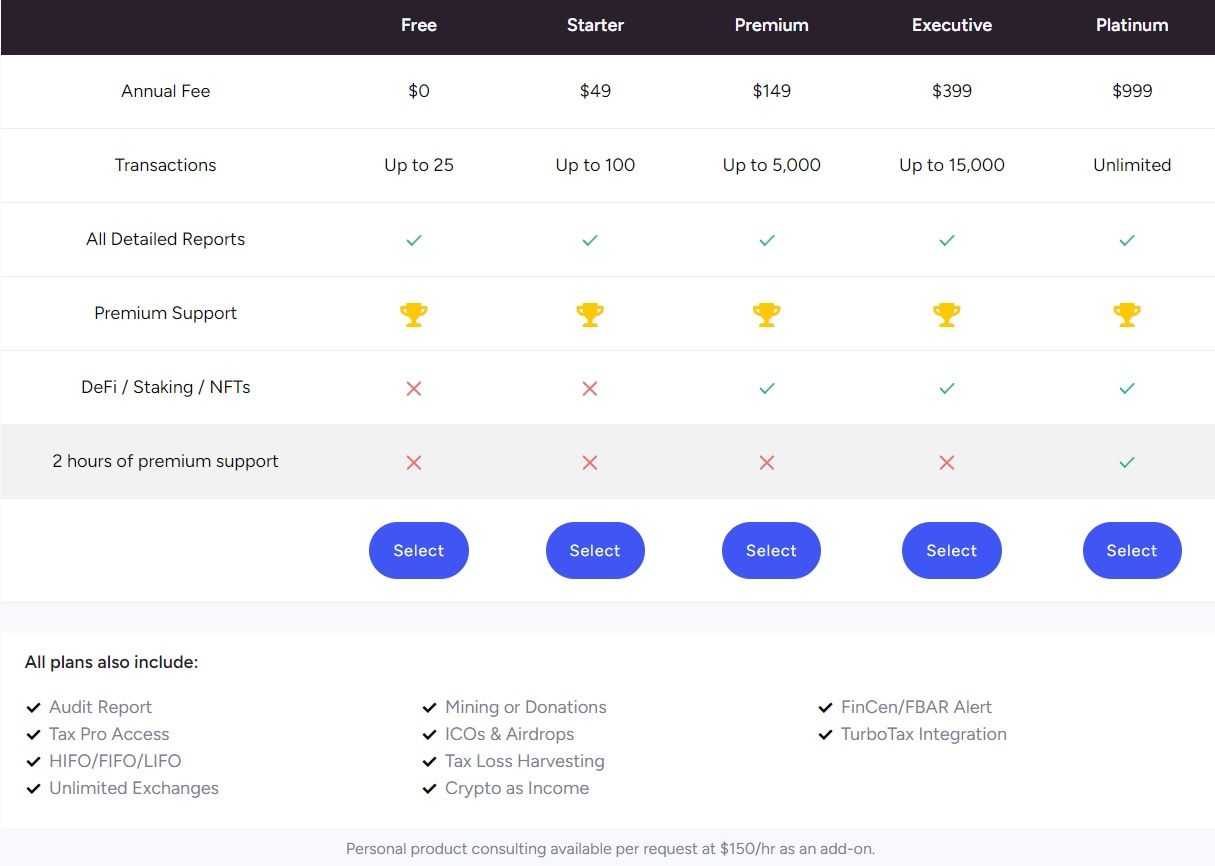Click the Premium column header
Screen dimensions: 1215x866
(x=771, y=25)
